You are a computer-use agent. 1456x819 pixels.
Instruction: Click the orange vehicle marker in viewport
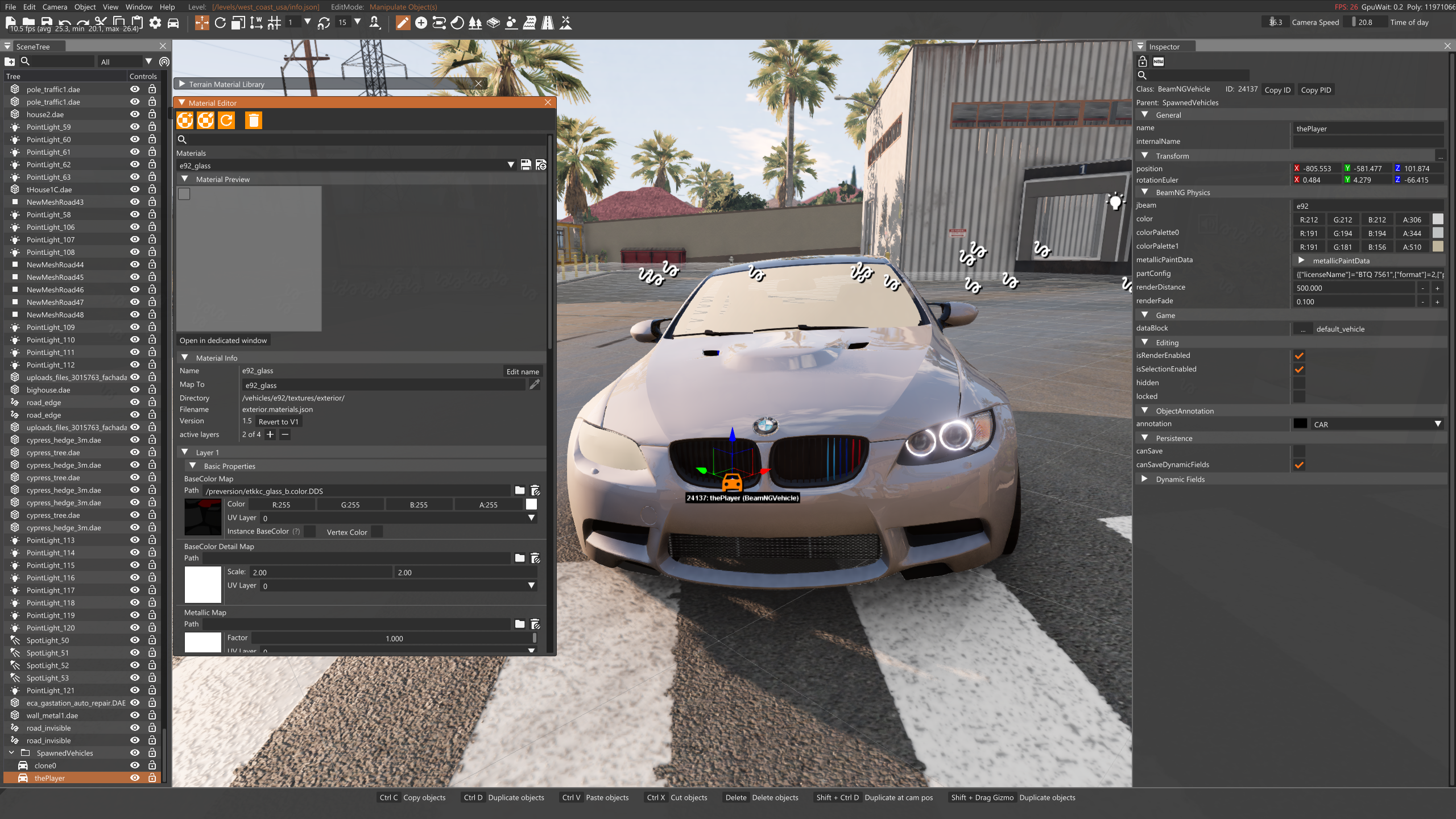732,482
